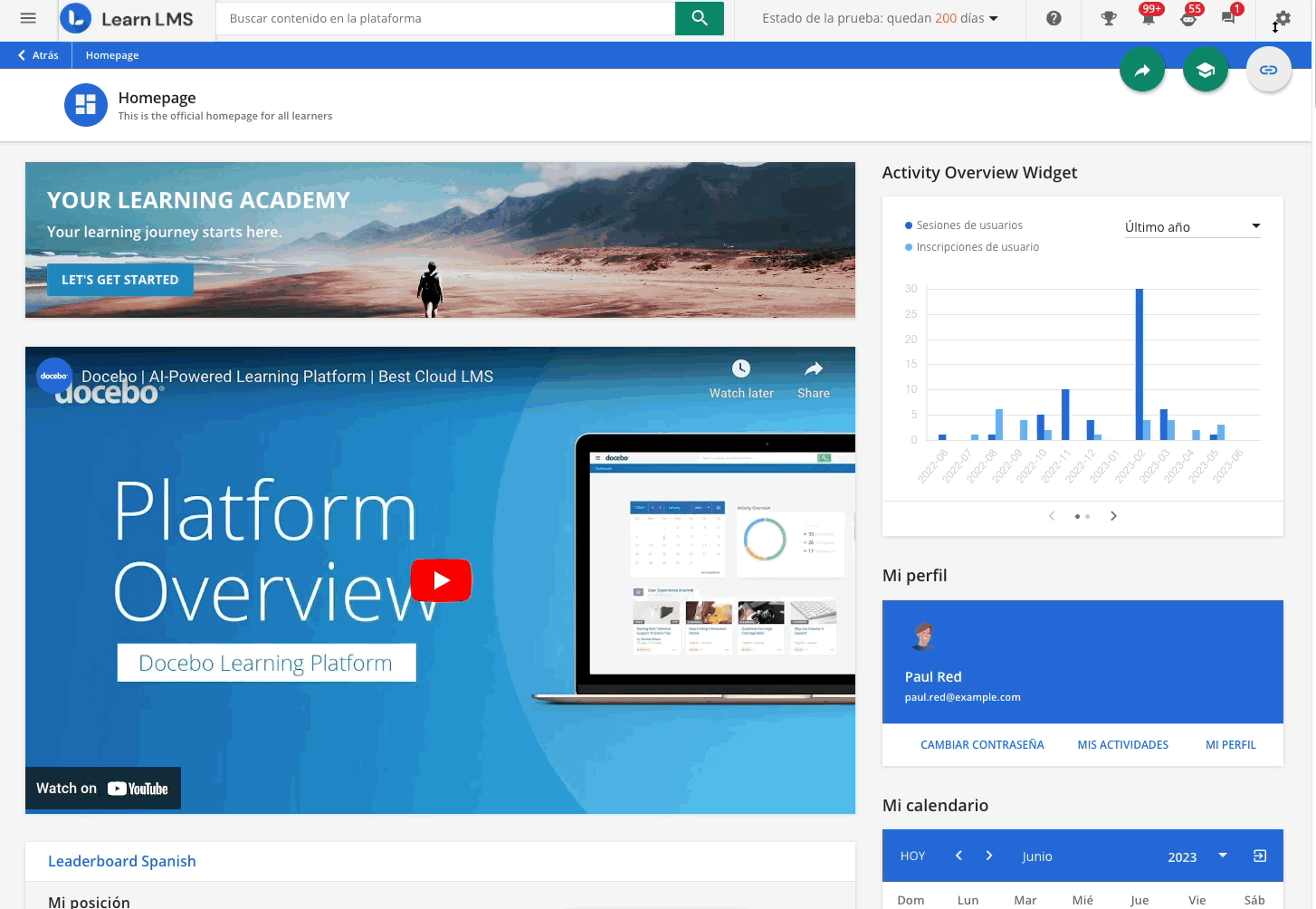Toggle Inscripciones de usuario chart legend

coord(972,247)
